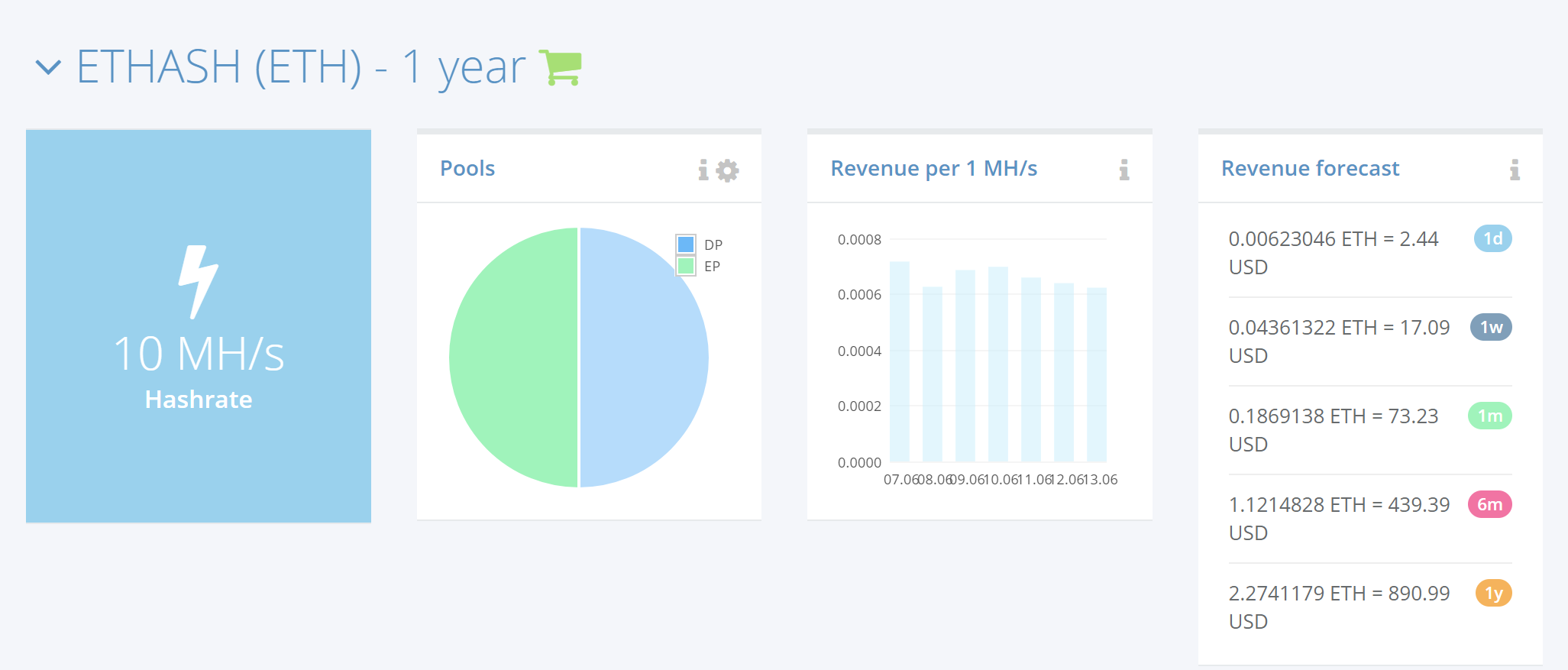Click the 13.06 revenue bar
This screenshot has width=1568, height=670.
(x=1097, y=375)
